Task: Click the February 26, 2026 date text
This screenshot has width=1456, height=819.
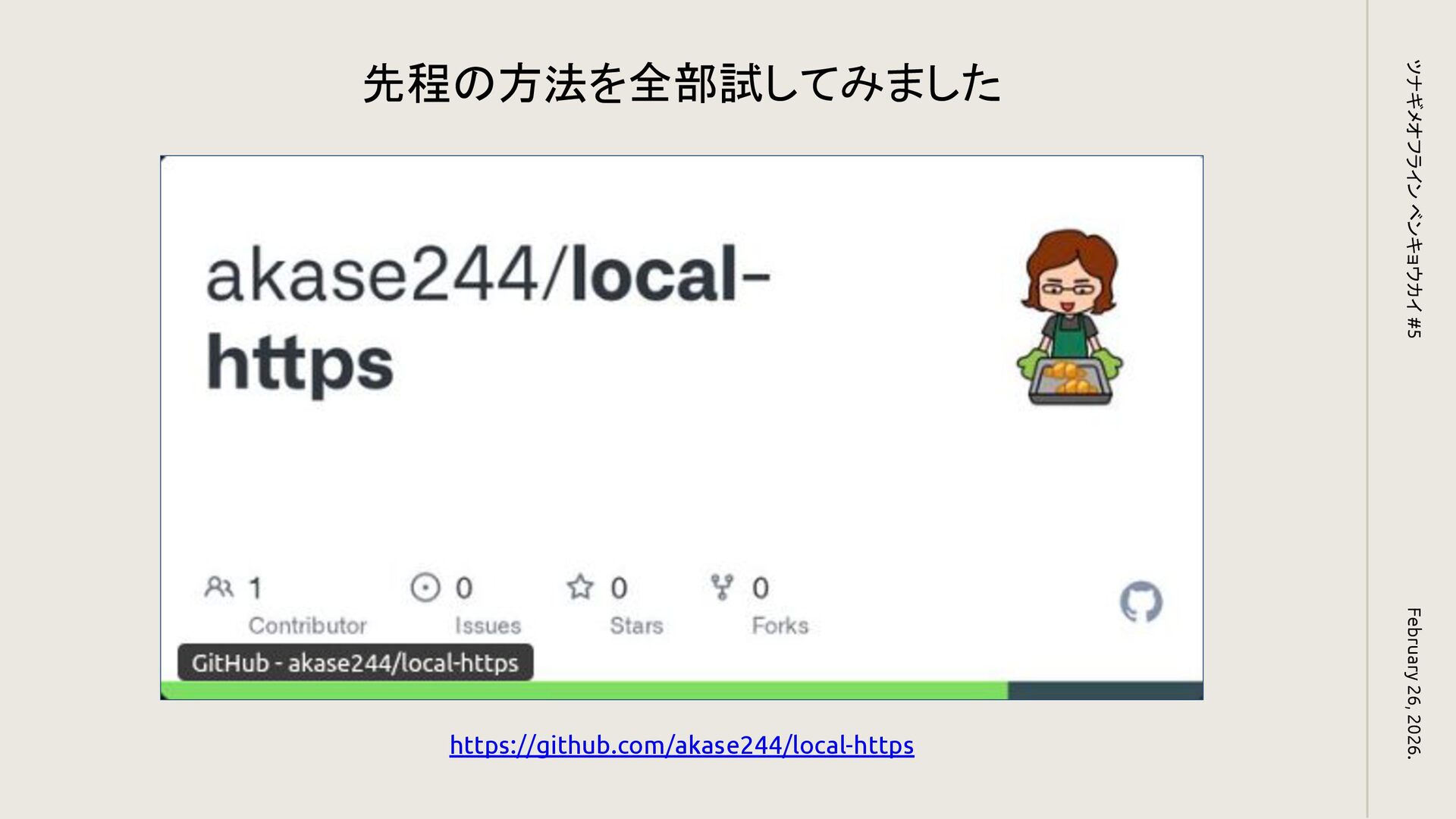Action: coord(1414,682)
